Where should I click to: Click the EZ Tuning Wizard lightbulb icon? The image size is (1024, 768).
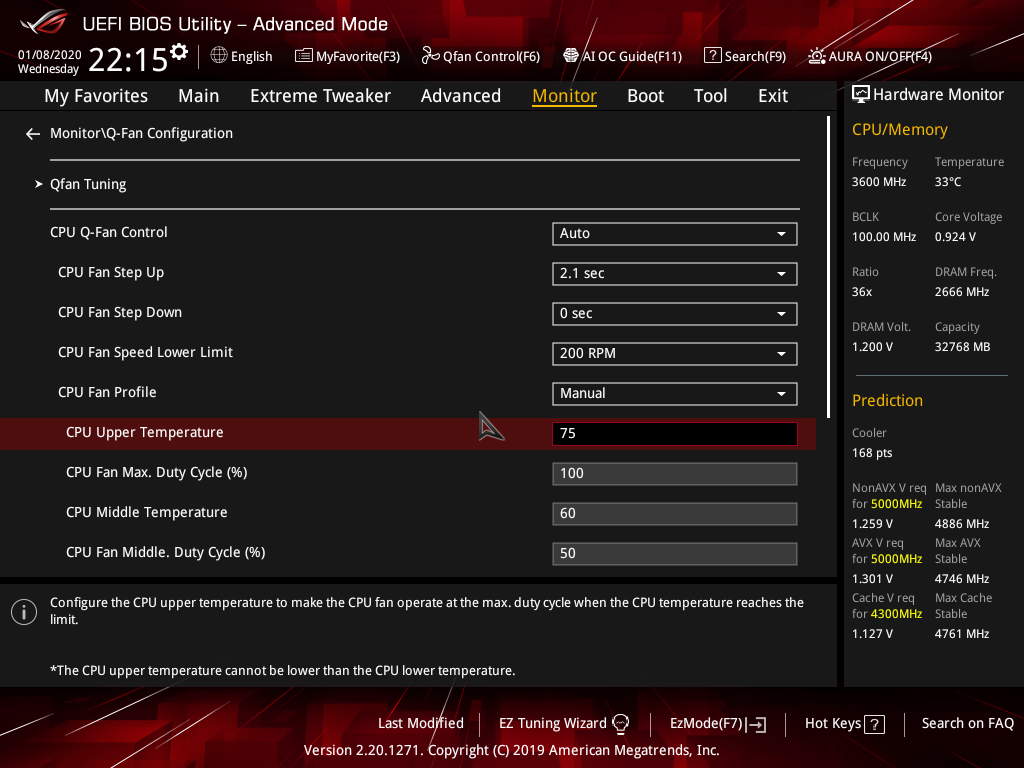click(620, 724)
